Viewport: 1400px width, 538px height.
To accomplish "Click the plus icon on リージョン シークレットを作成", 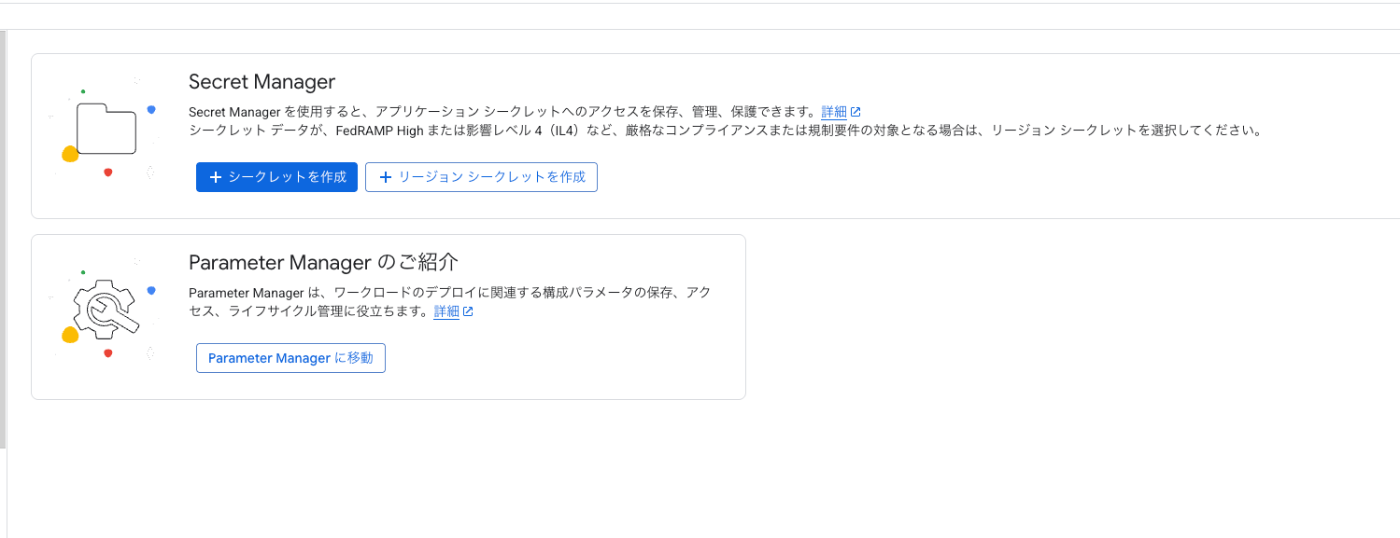I will pyautogui.click(x=385, y=177).
